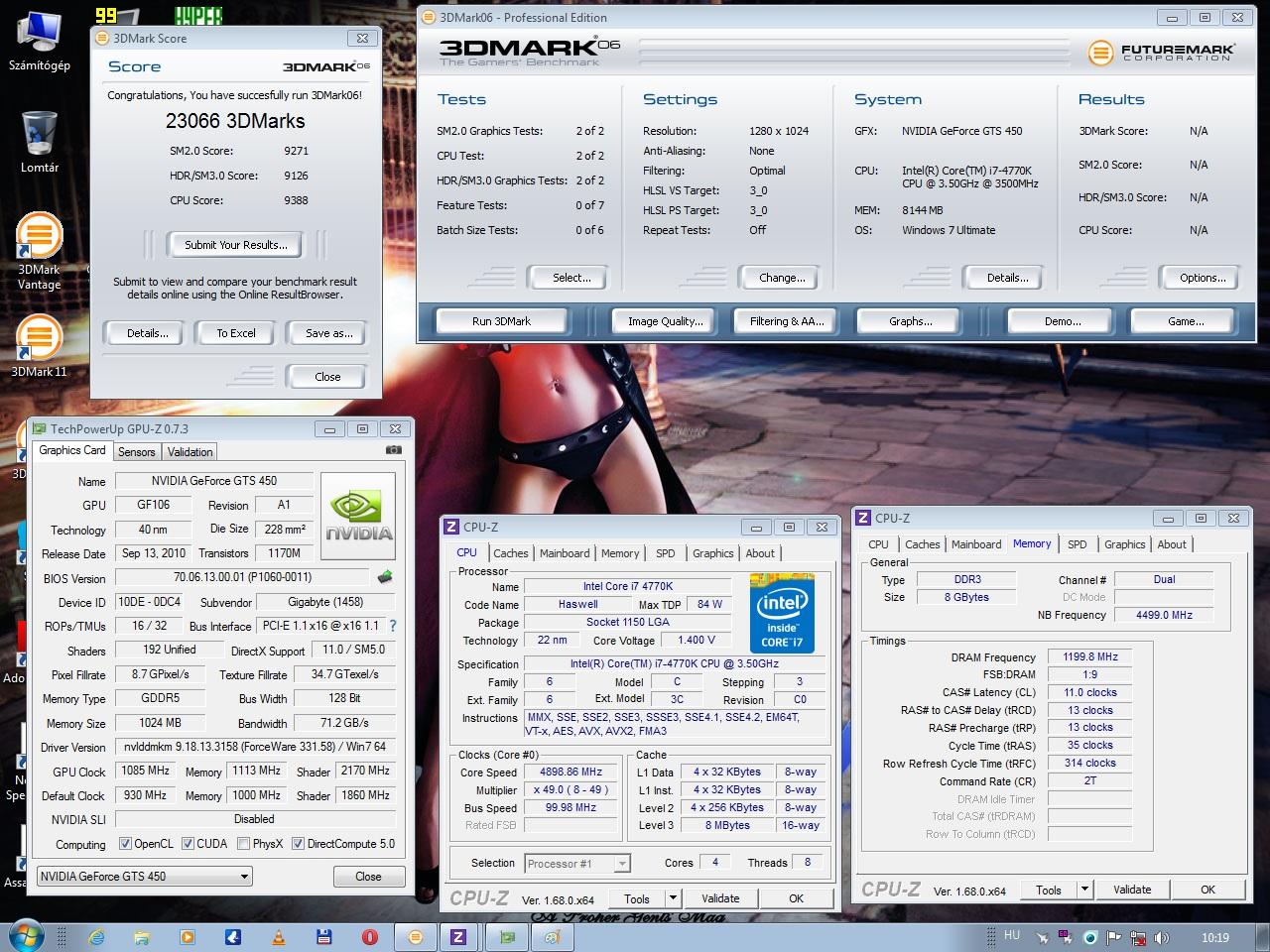Switch to Validation tab in GPU-Z
The image size is (1270, 952).
190,452
